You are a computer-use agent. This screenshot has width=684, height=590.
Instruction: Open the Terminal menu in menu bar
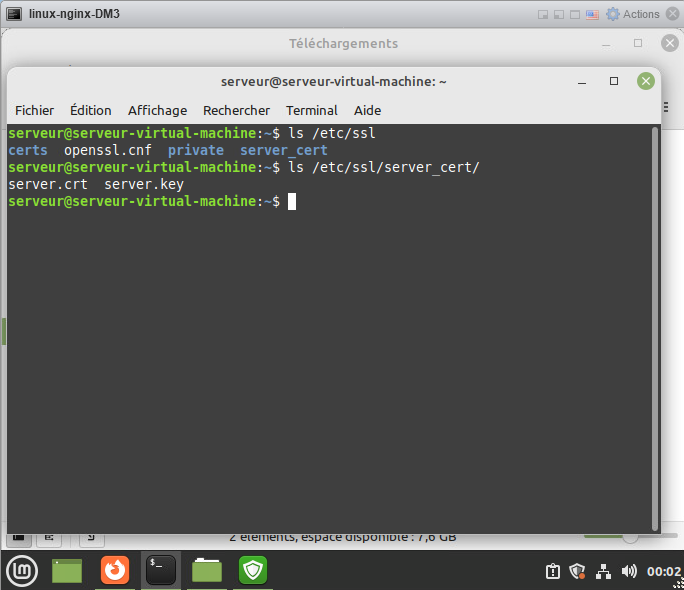click(312, 110)
